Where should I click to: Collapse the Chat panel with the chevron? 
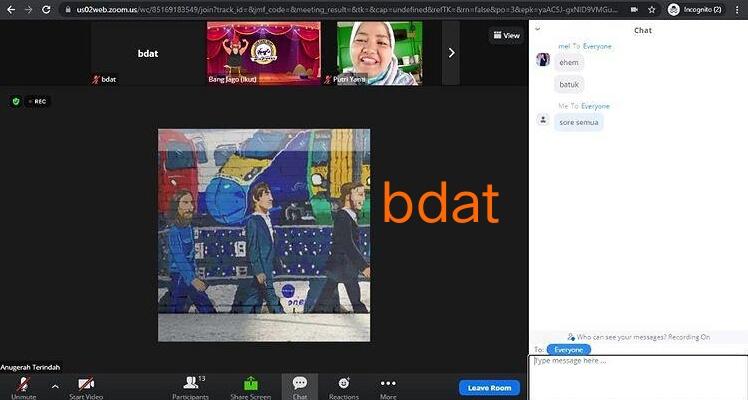(538, 30)
